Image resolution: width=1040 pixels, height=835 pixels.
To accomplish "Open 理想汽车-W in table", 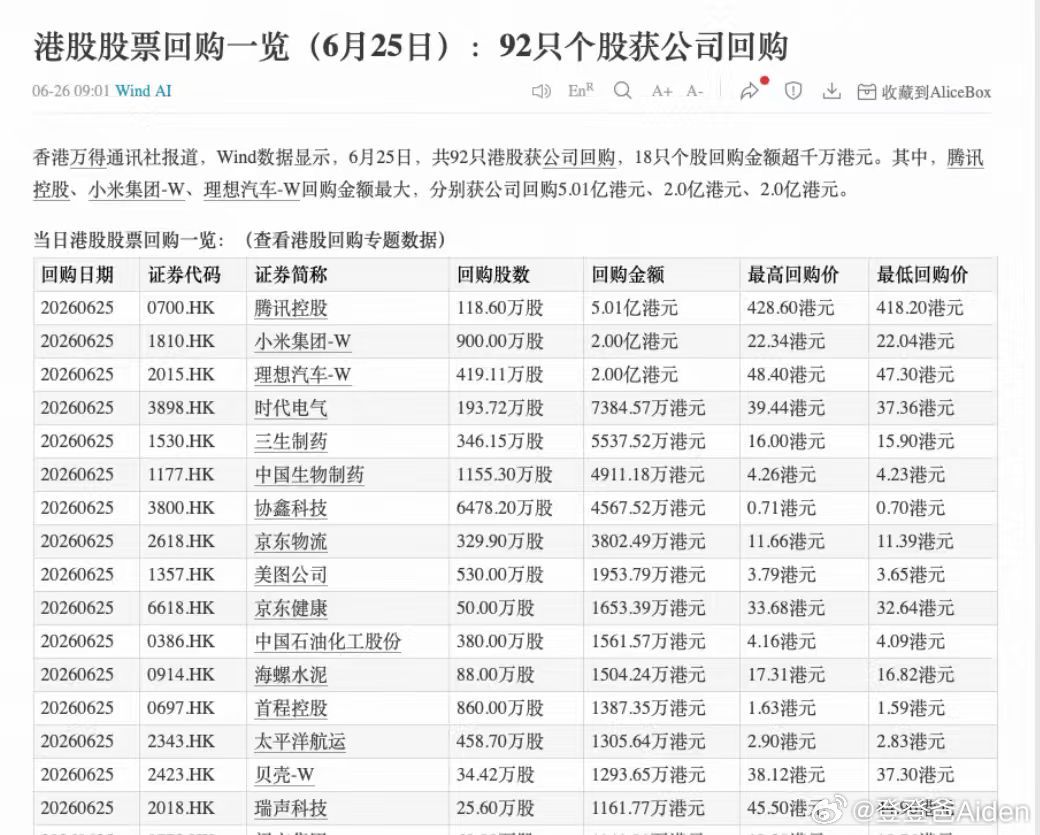I will tap(302, 375).
